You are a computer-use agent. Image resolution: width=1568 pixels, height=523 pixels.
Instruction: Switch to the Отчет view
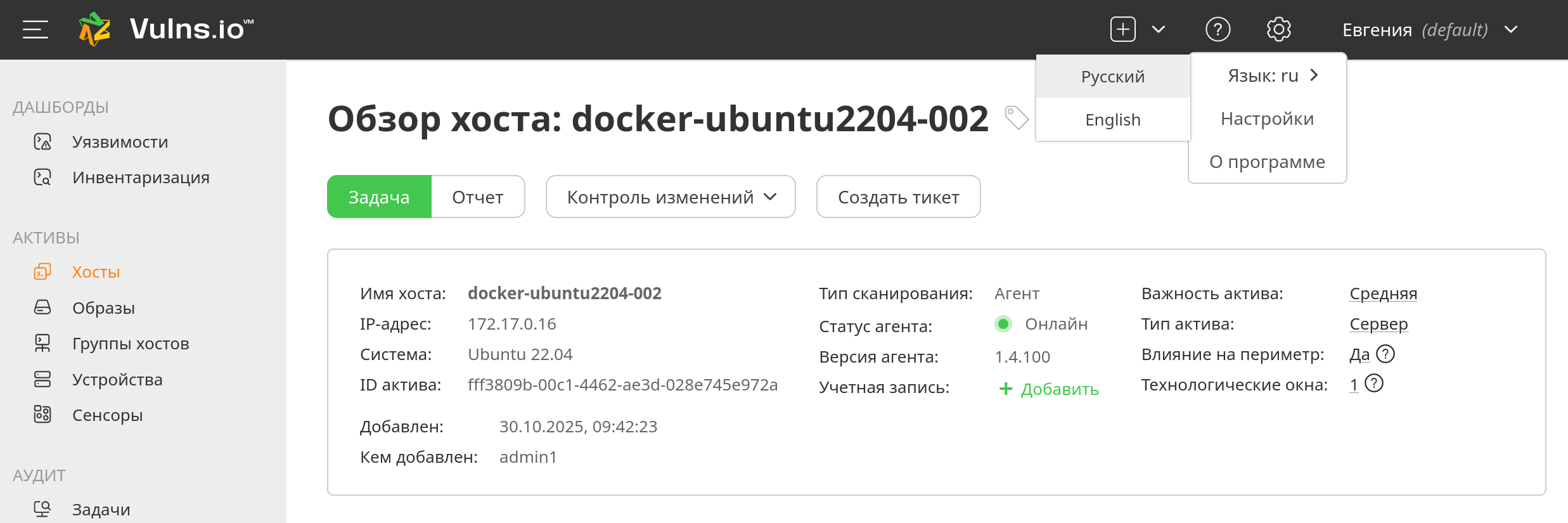pos(478,197)
